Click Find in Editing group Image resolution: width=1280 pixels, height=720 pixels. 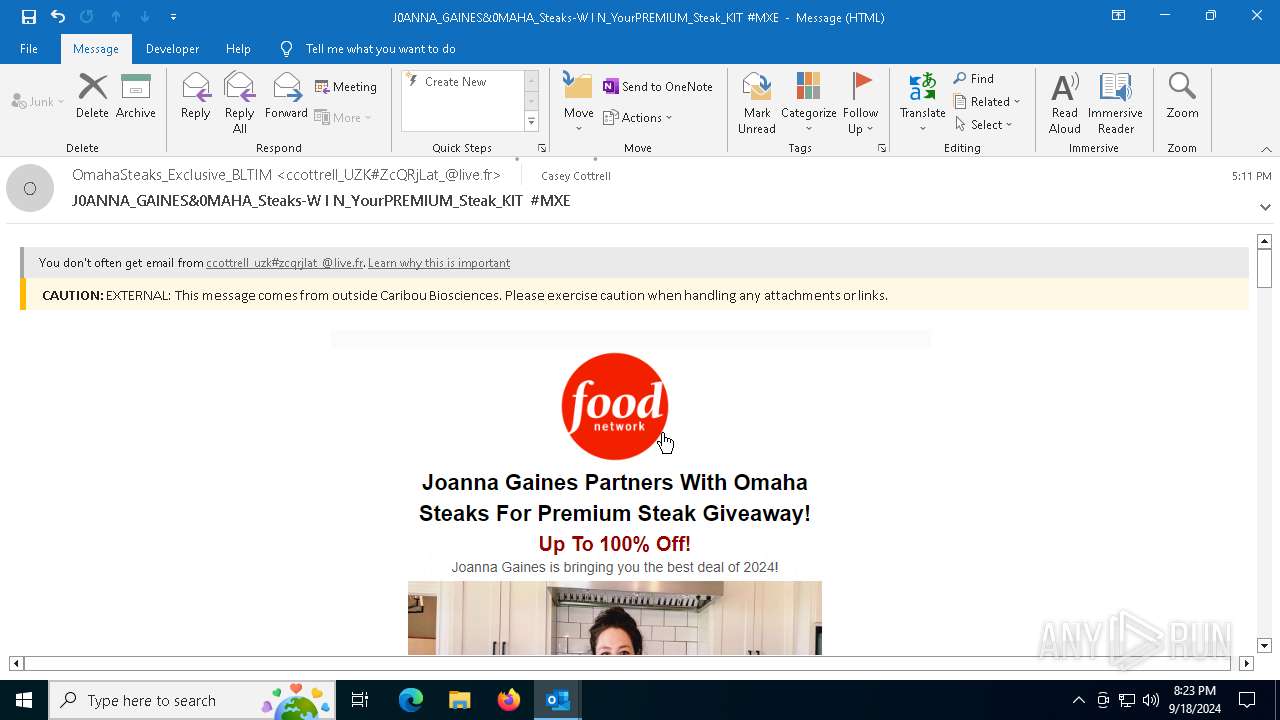974,79
